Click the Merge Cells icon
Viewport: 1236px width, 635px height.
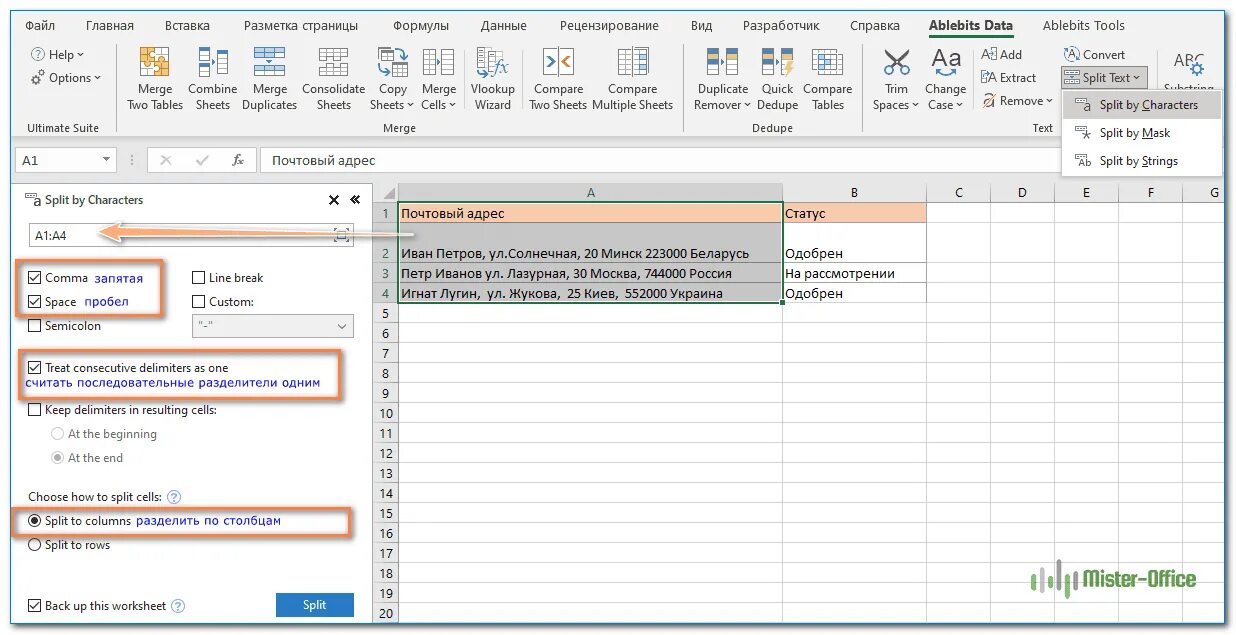tap(438, 64)
